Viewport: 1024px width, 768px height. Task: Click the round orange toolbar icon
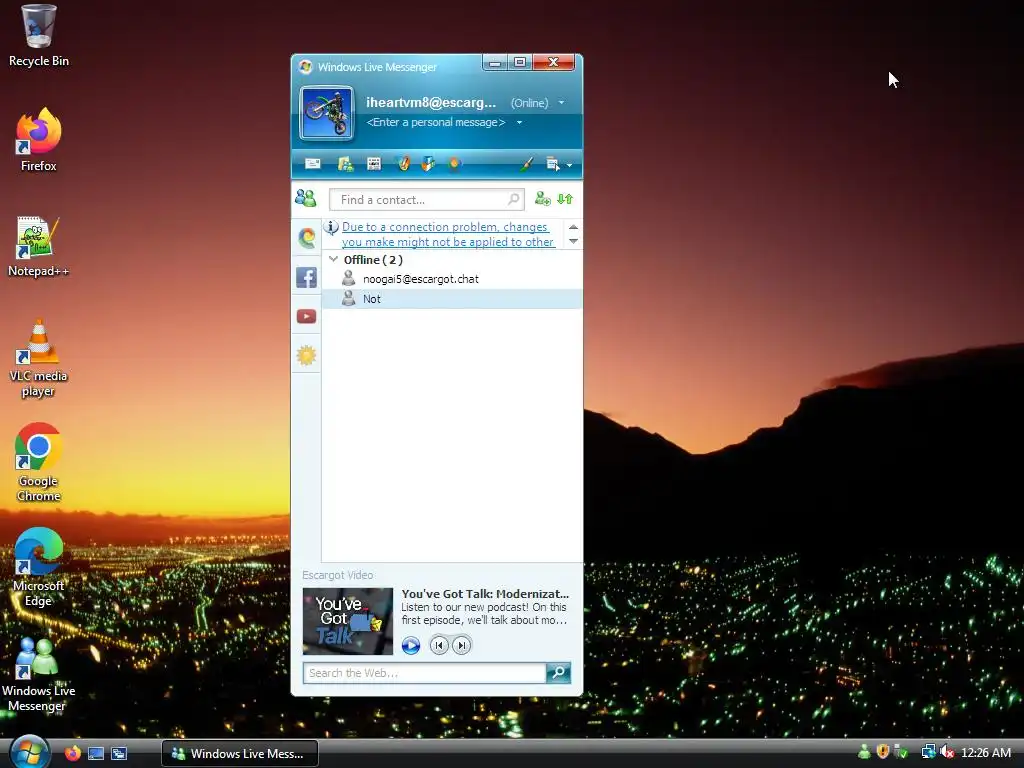[455, 164]
